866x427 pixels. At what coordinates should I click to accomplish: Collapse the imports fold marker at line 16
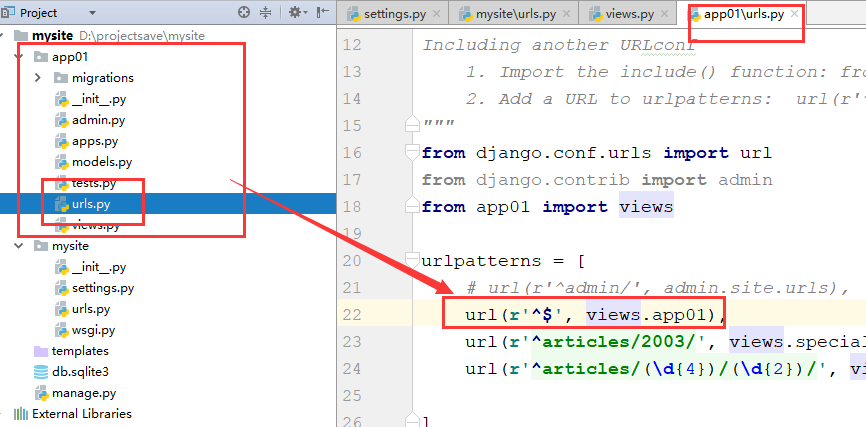pos(411,152)
